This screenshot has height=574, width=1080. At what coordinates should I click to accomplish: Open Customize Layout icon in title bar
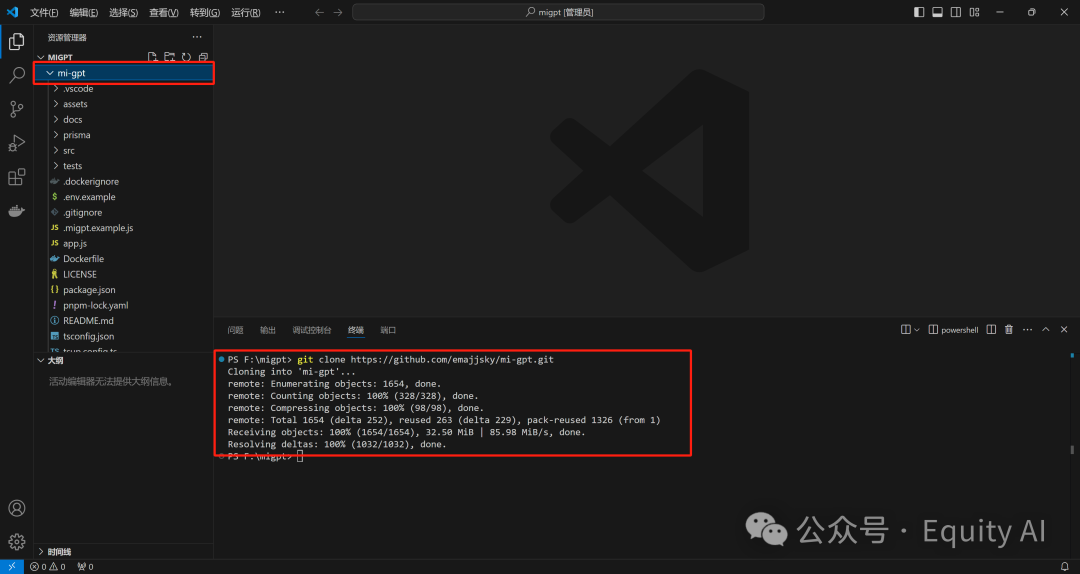coord(975,12)
